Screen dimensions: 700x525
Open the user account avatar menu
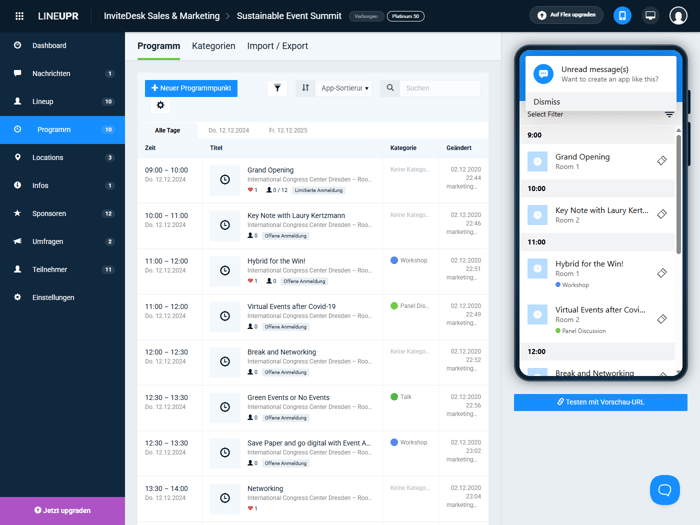tap(679, 16)
